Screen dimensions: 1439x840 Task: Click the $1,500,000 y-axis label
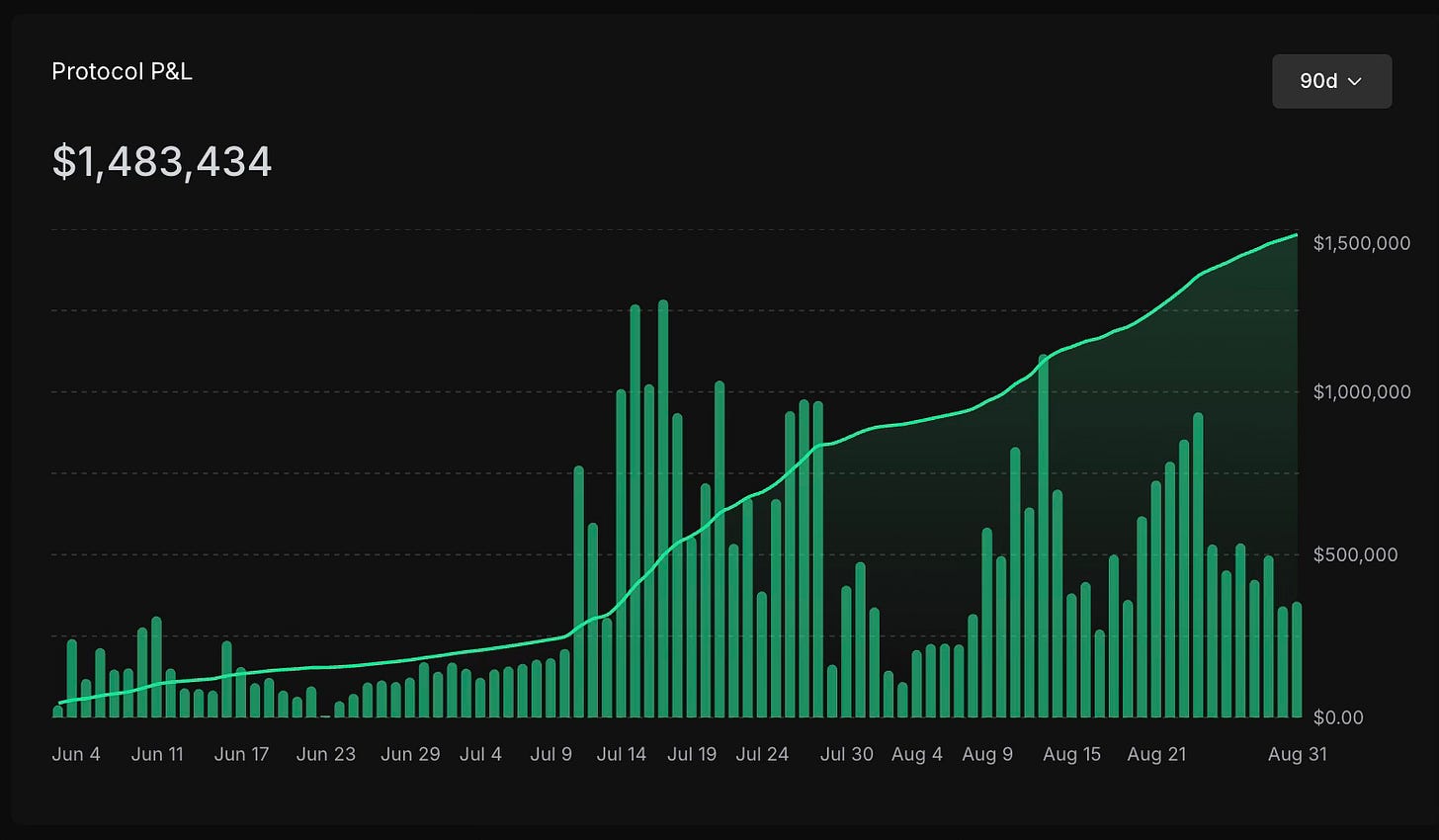point(1362,243)
